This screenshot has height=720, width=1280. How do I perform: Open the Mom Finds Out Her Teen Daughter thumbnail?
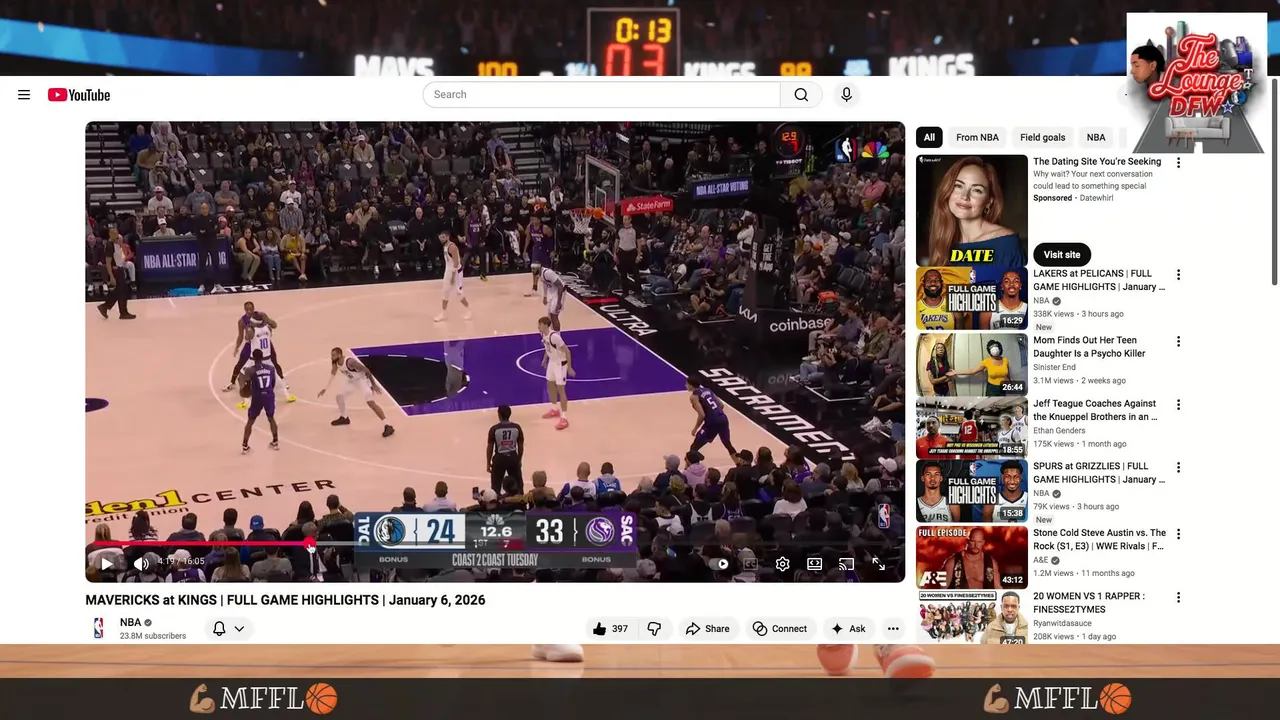pos(972,365)
